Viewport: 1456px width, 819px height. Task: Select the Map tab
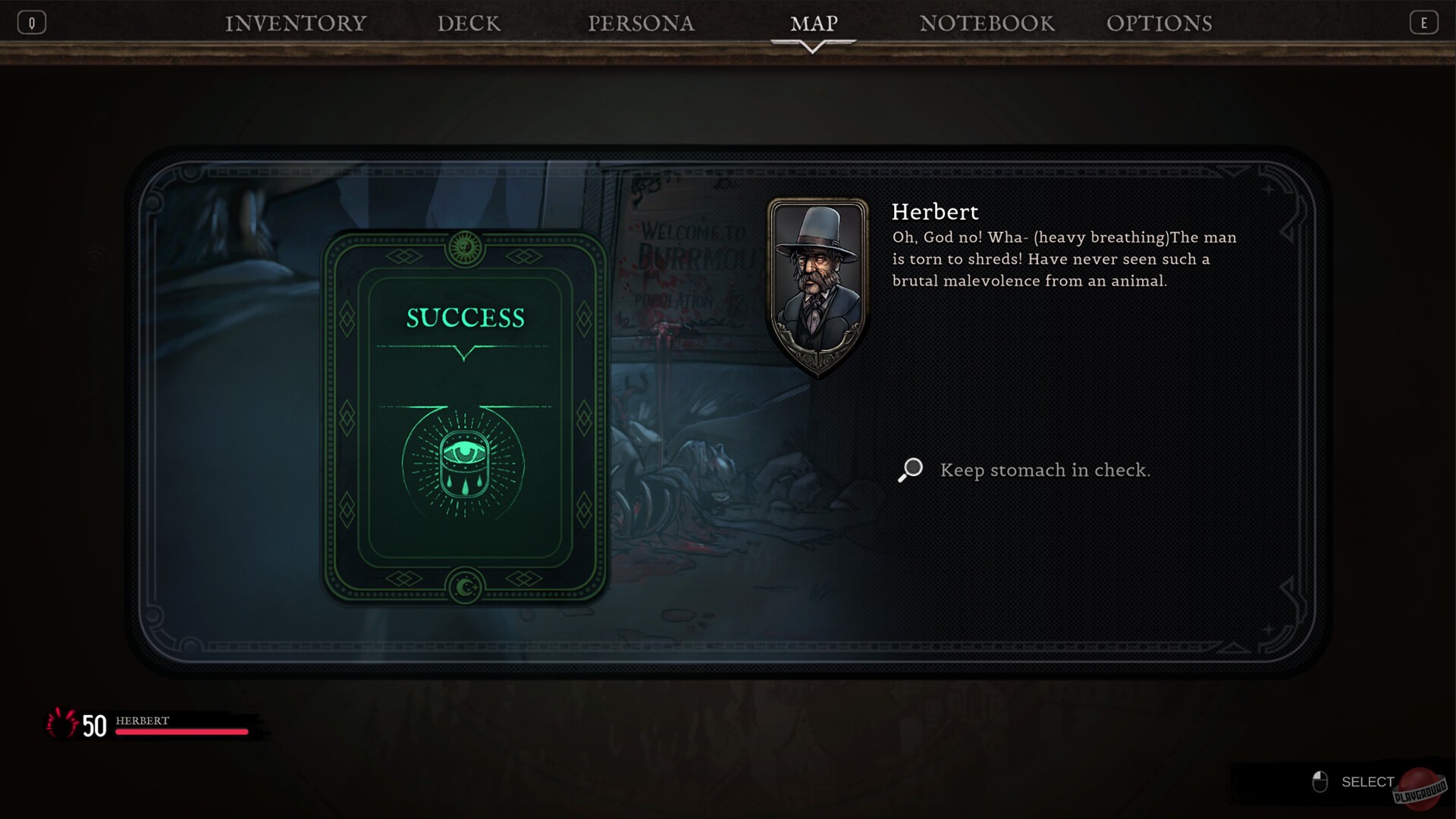814,24
